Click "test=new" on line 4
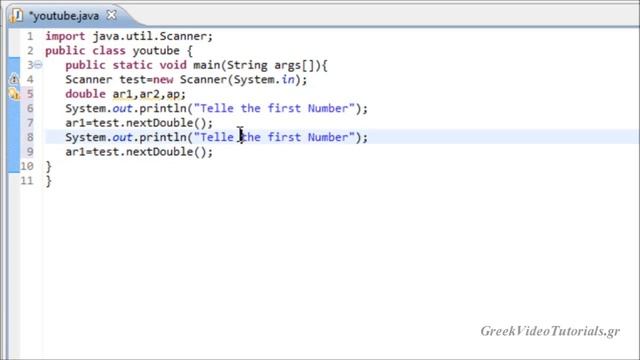The width and height of the screenshot is (640, 360). tap(146, 79)
